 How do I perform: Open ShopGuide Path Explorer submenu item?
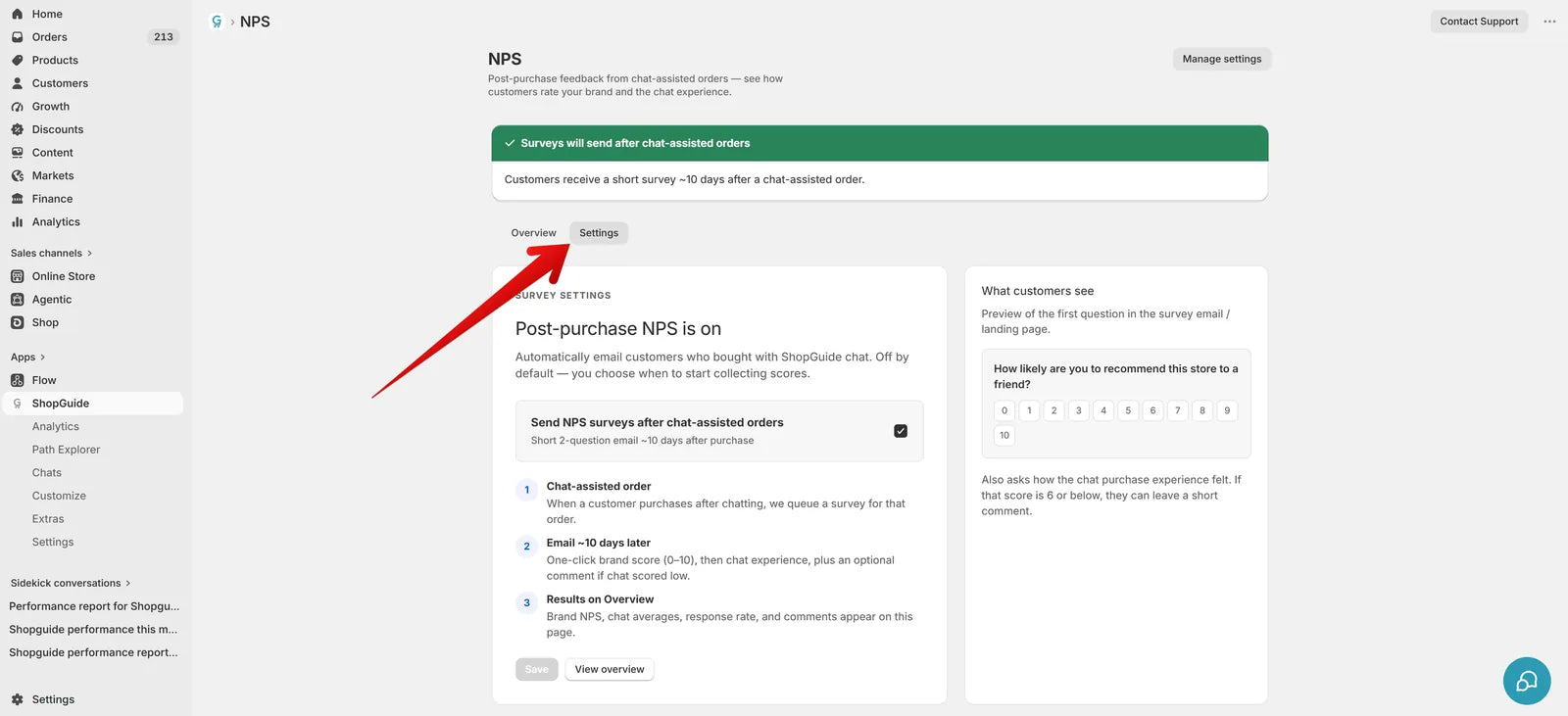(x=66, y=450)
